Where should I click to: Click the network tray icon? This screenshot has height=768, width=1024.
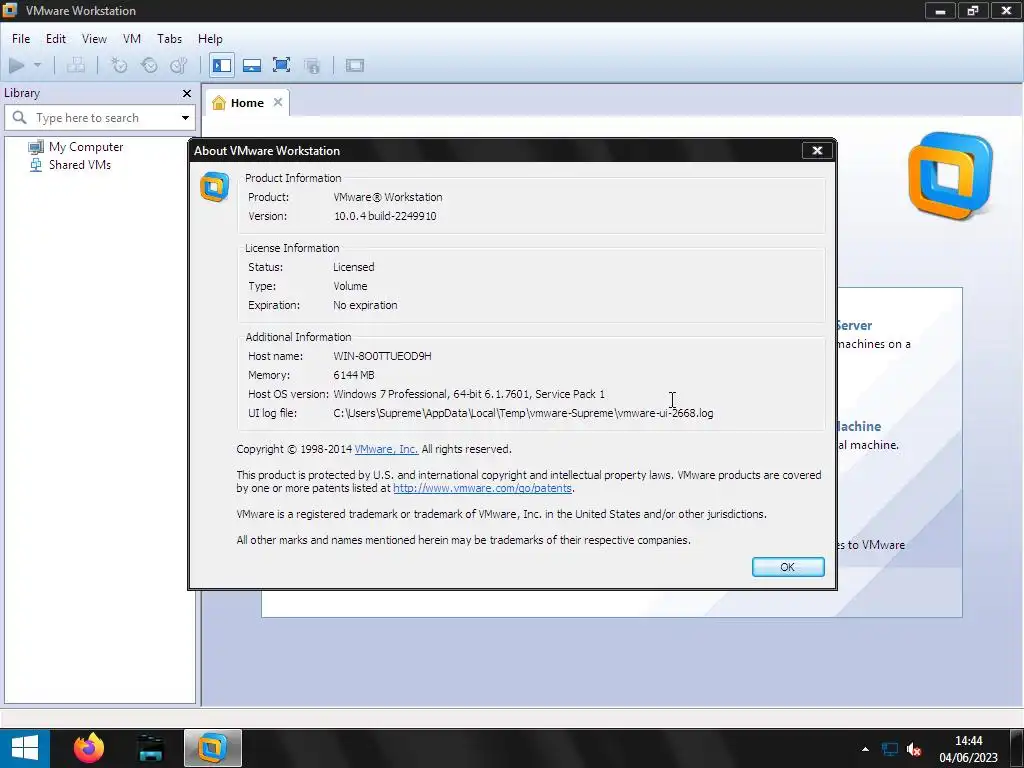(889, 749)
